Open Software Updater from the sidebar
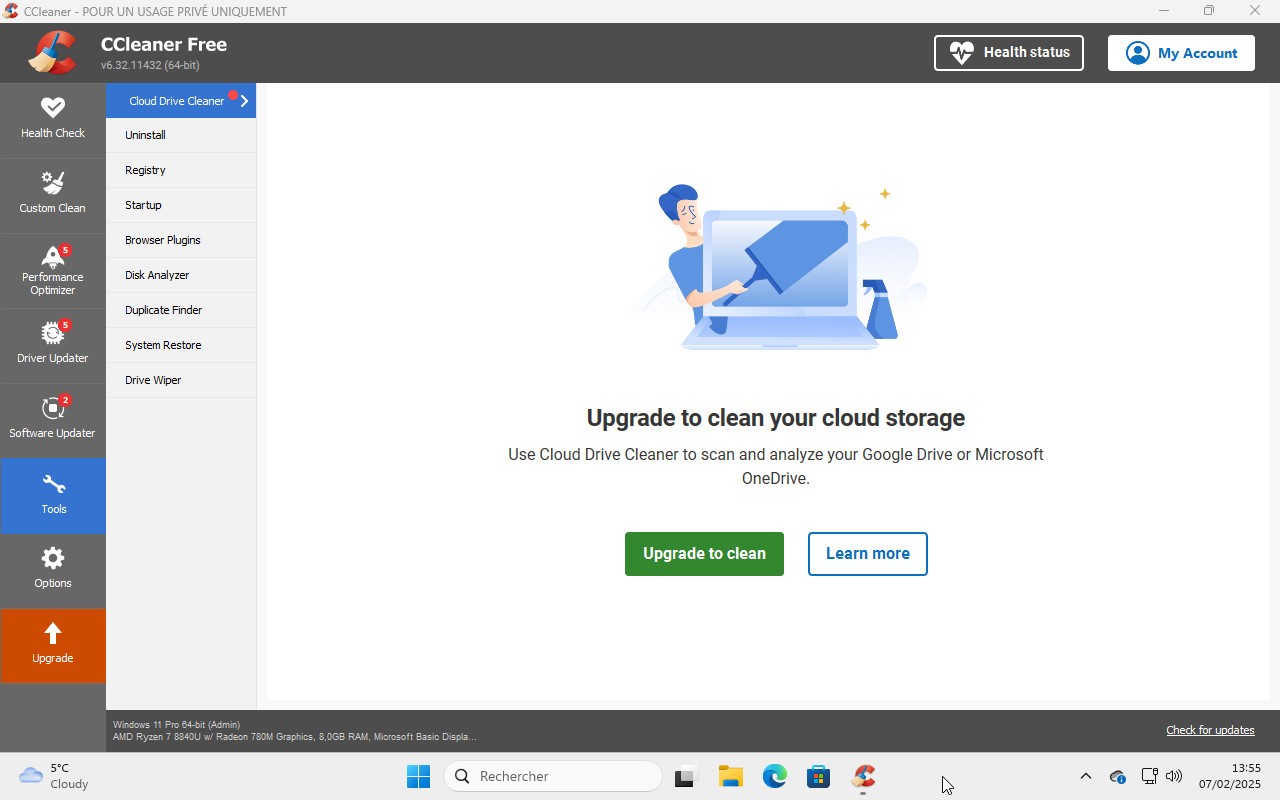The height and width of the screenshot is (800, 1280). [x=52, y=419]
